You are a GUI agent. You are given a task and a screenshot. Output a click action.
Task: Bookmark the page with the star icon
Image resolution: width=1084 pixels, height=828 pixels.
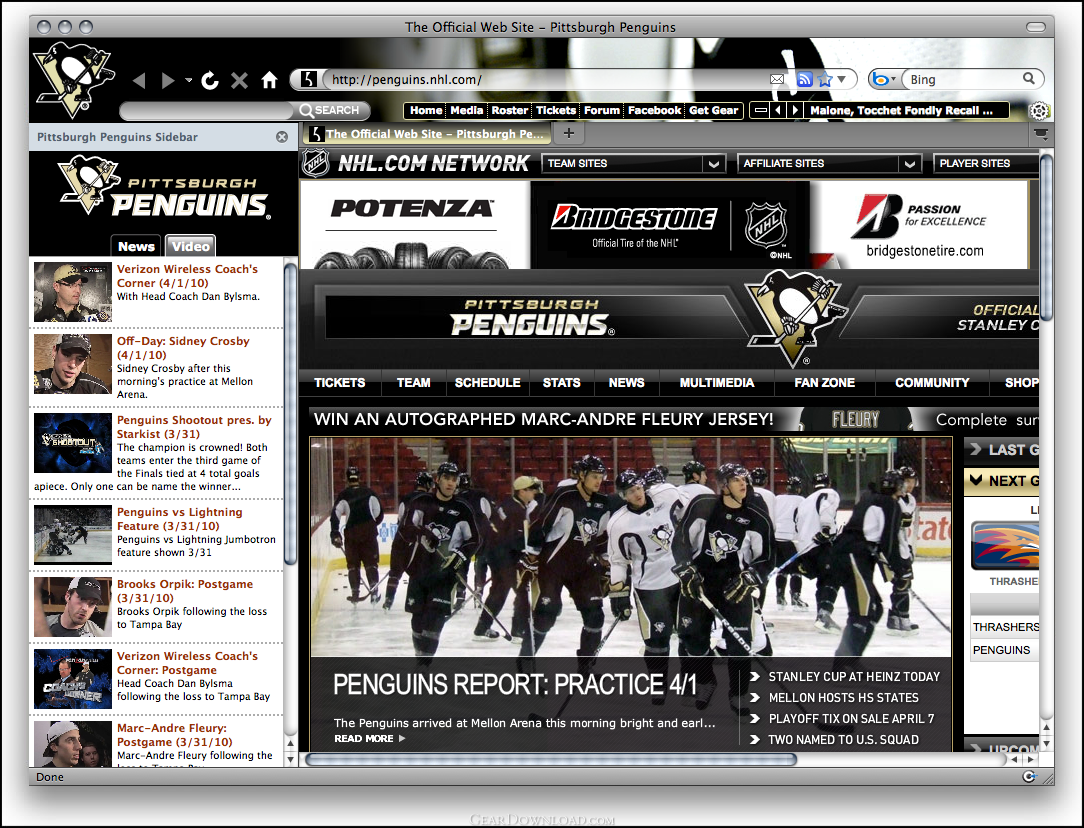(825, 79)
